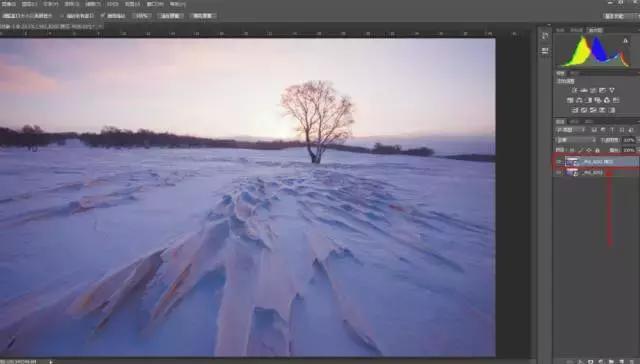Select the open document's title tab
The height and width of the screenshot is (364, 640).
(51, 26)
